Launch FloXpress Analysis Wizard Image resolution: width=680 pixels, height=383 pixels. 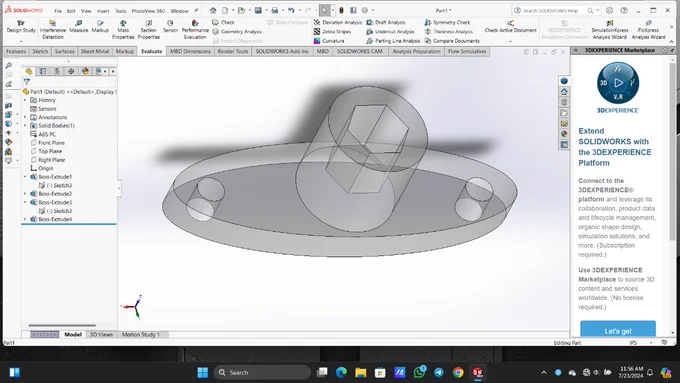click(648, 29)
